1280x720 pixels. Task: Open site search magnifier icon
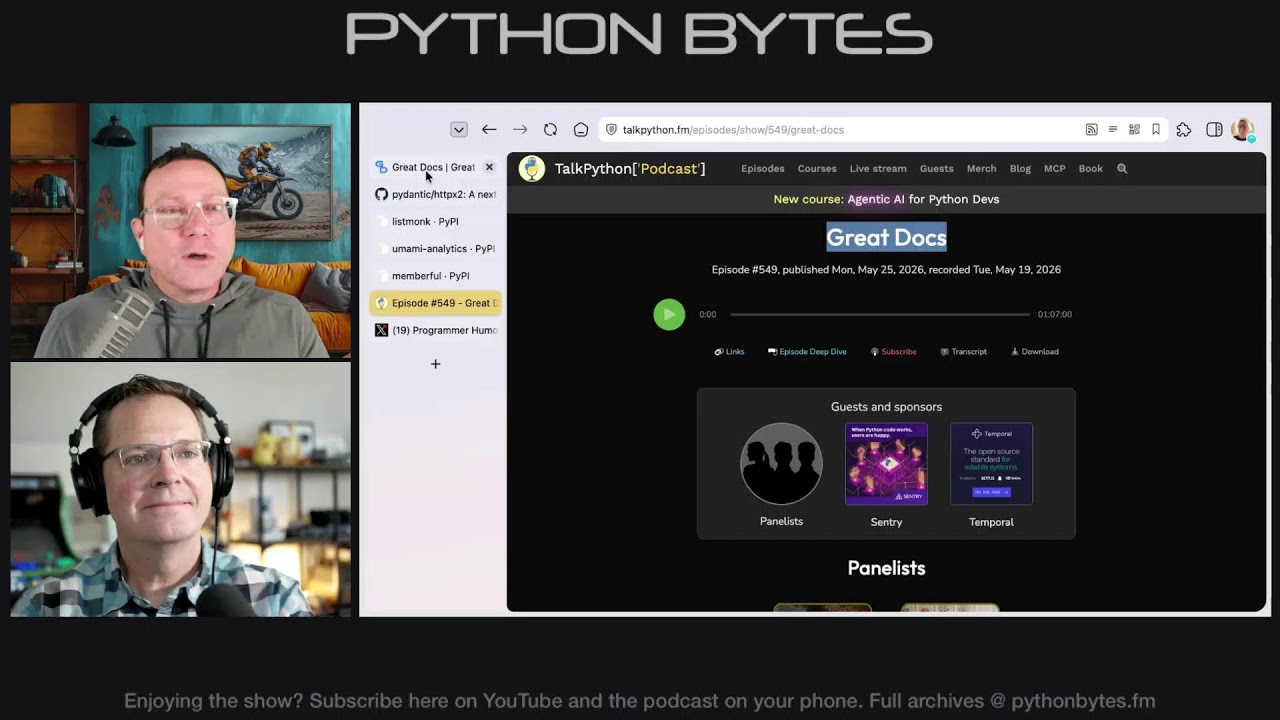coord(1122,169)
